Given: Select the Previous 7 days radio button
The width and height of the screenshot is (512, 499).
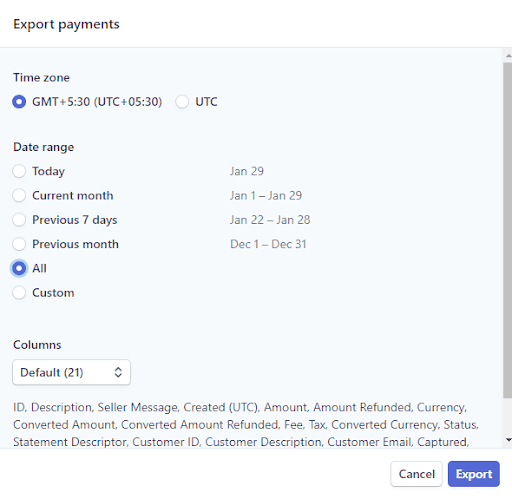Looking at the screenshot, I should [19, 220].
